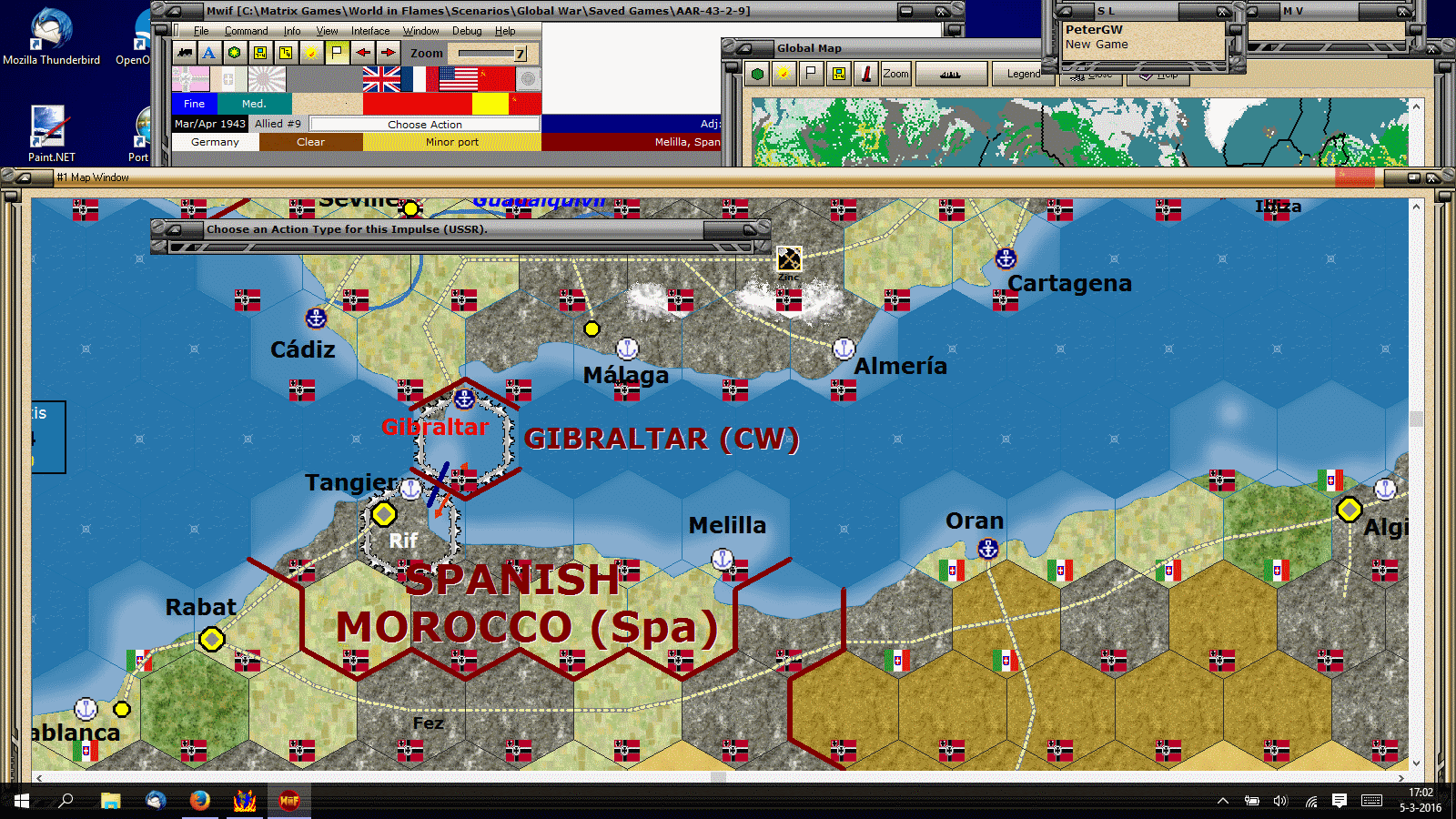Open the Debug menu
The image size is (1456, 819).
467,31
